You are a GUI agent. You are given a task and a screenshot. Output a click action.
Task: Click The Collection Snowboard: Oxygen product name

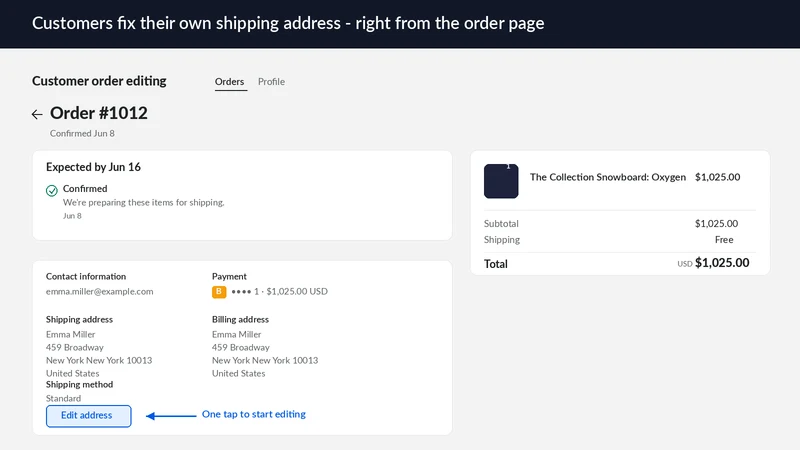[x=608, y=177]
